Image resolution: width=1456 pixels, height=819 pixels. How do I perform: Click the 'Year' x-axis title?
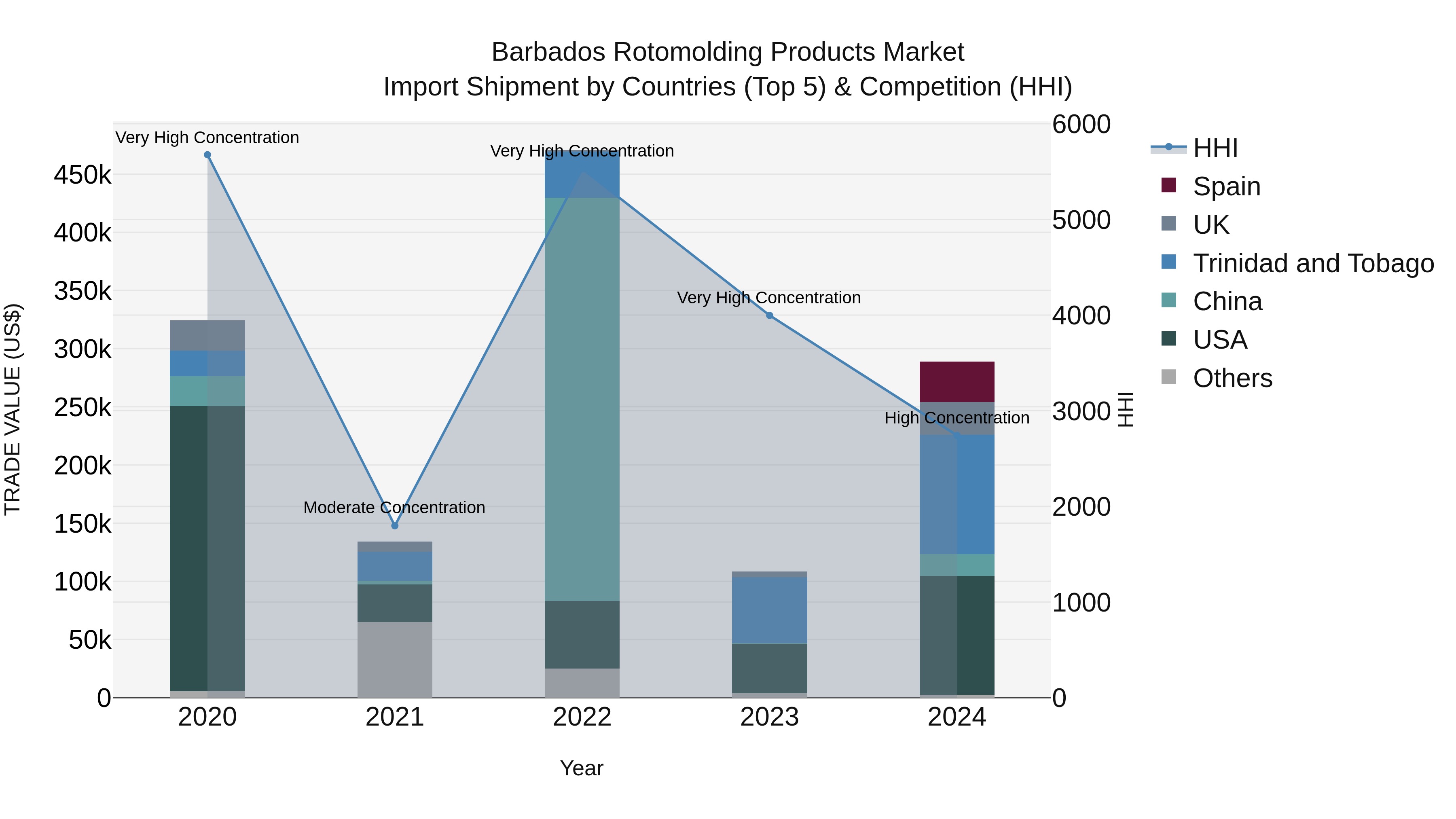coord(582,768)
